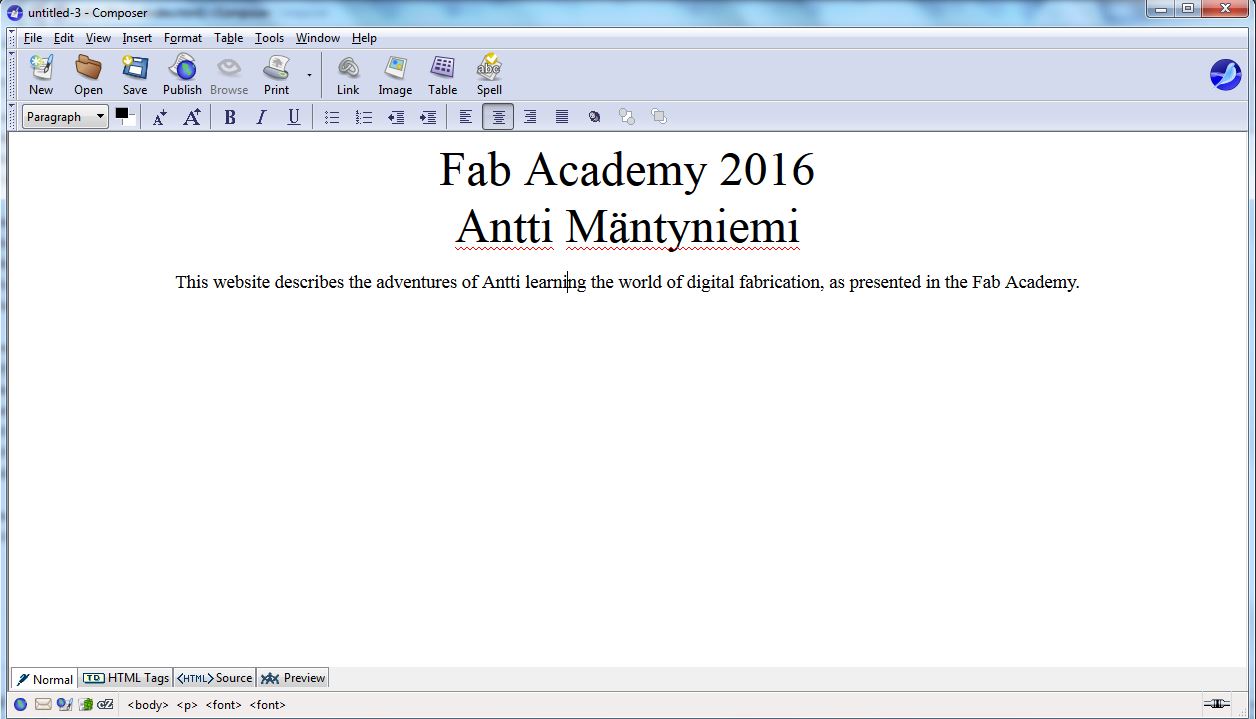Publish the page with the Publish icon

182,75
